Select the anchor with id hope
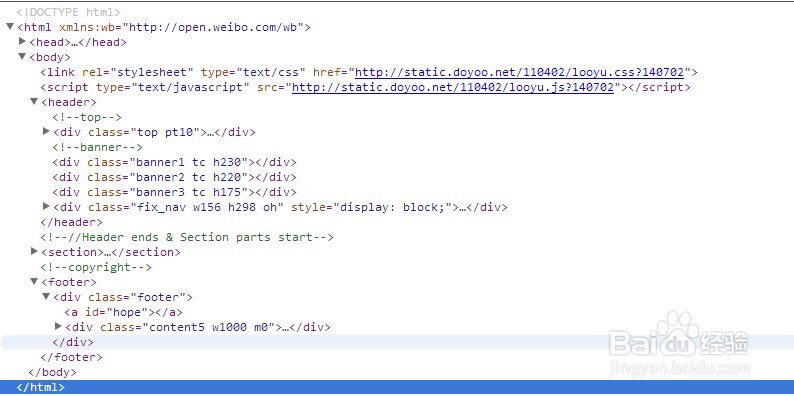Viewport: 794px width, 396px height. [124, 312]
